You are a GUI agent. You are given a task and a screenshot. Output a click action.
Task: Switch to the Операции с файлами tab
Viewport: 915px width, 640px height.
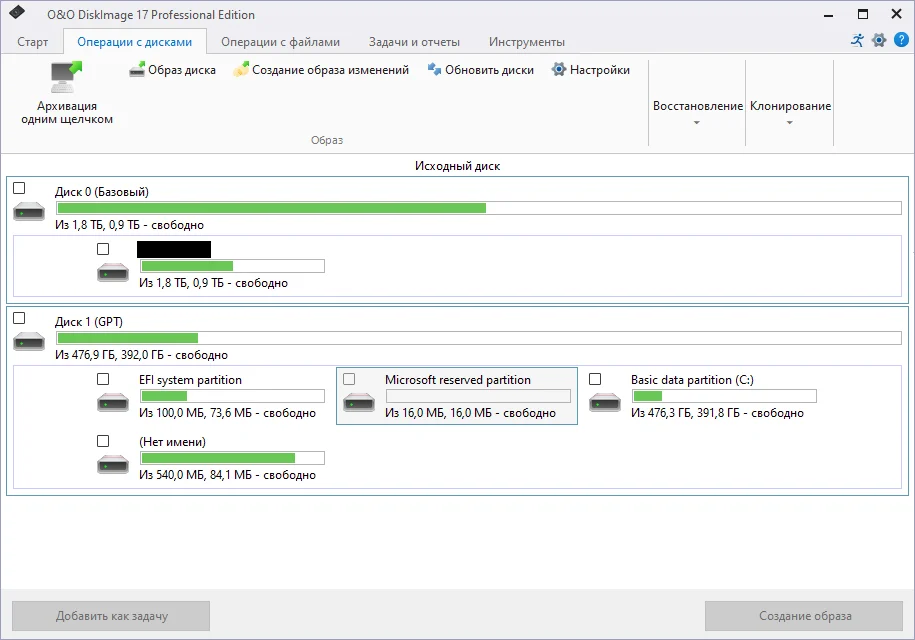(280, 42)
